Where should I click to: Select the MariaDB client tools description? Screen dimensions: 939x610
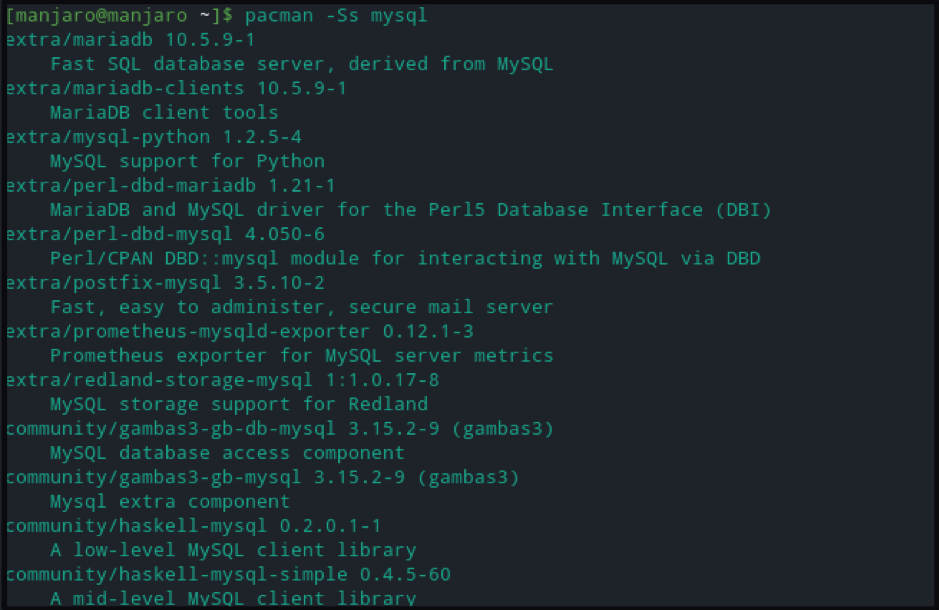point(164,113)
